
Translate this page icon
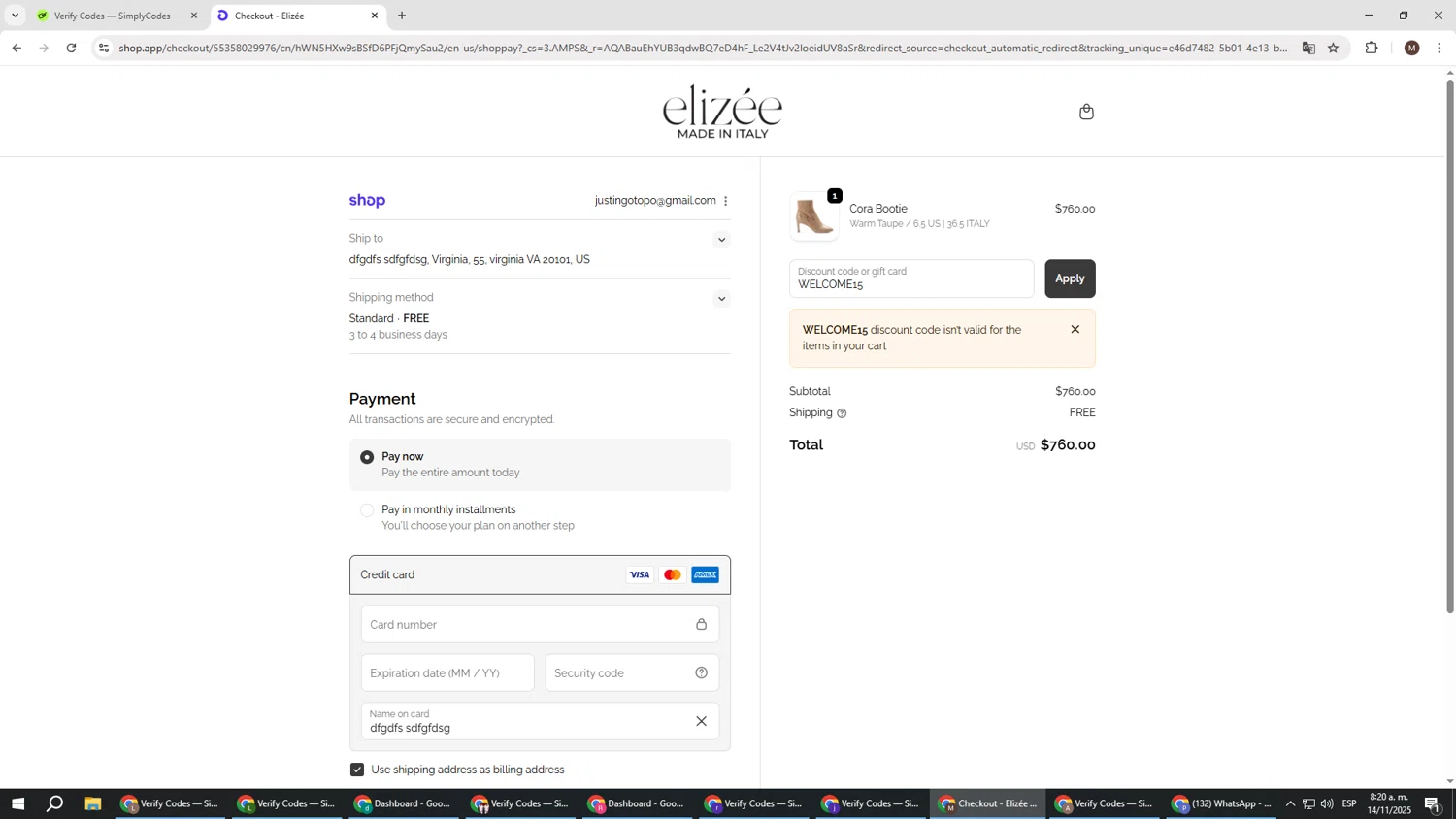point(1308,48)
